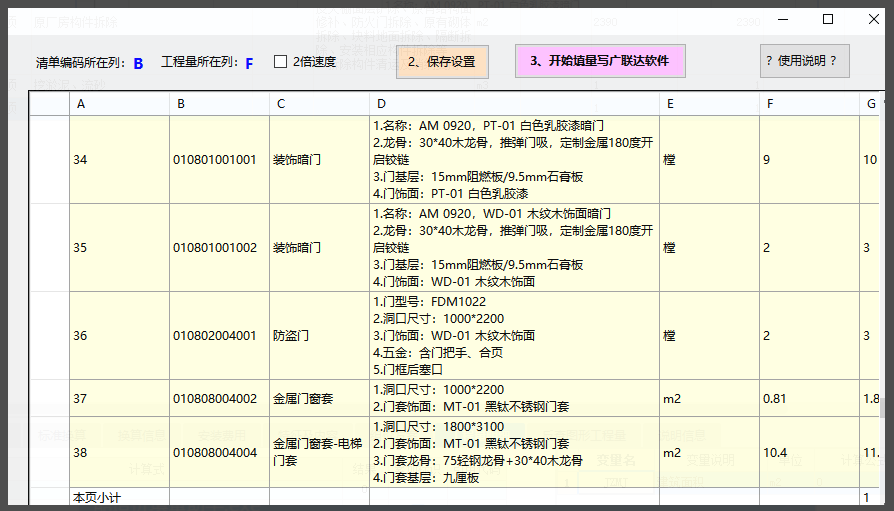894x511 pixels.
Task: Select column B header
Action: 219,104
